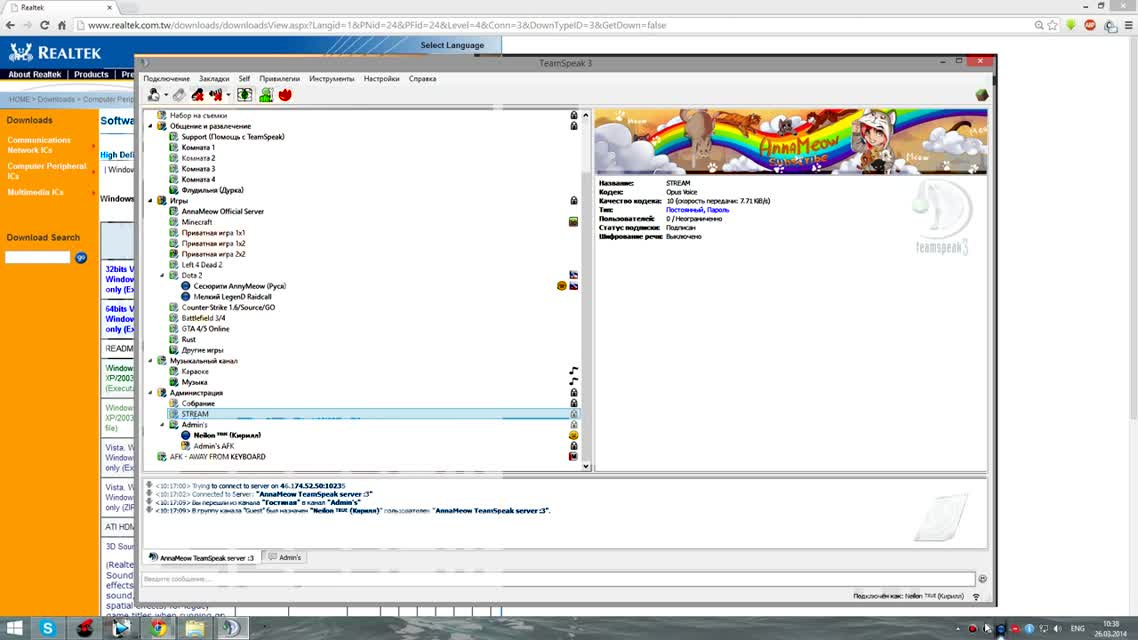Collapse the Общение и развлечение channel group
1138x640 pixels.
(x=151, y=126)
